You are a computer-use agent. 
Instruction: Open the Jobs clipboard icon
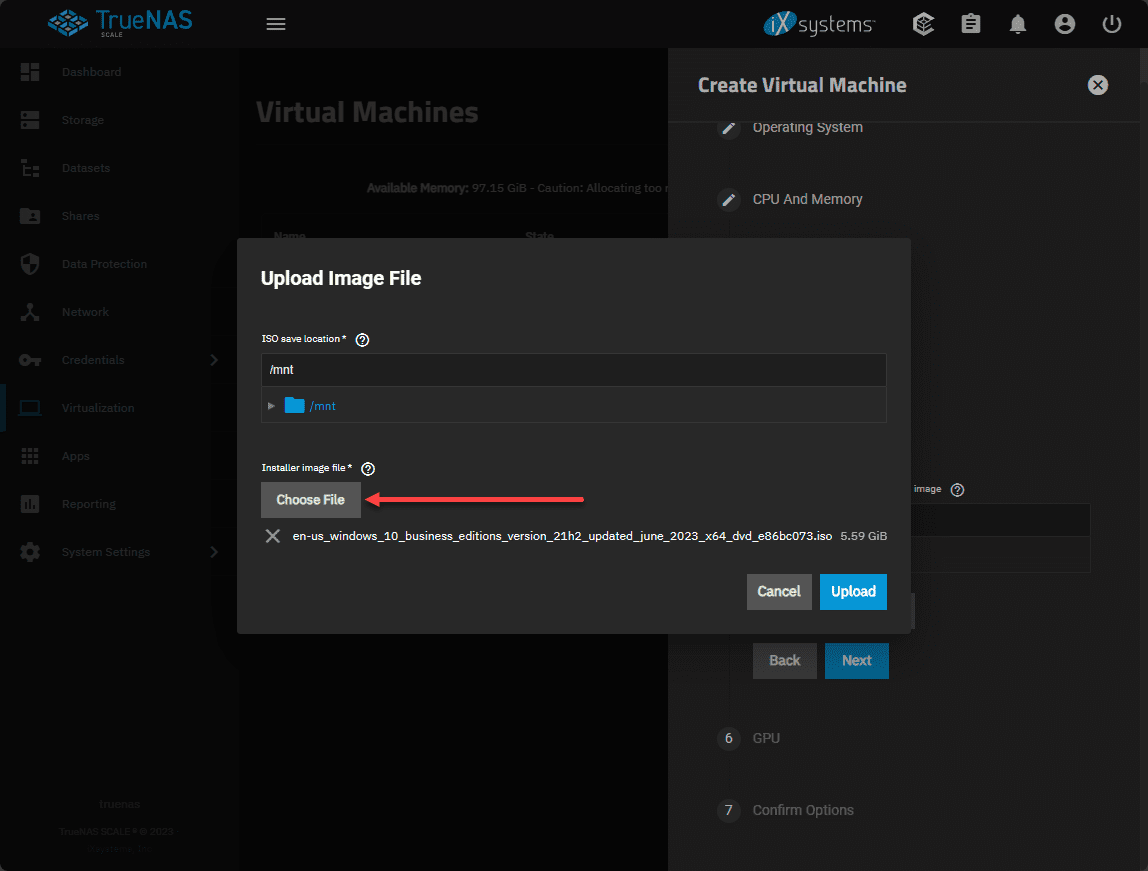971,24
